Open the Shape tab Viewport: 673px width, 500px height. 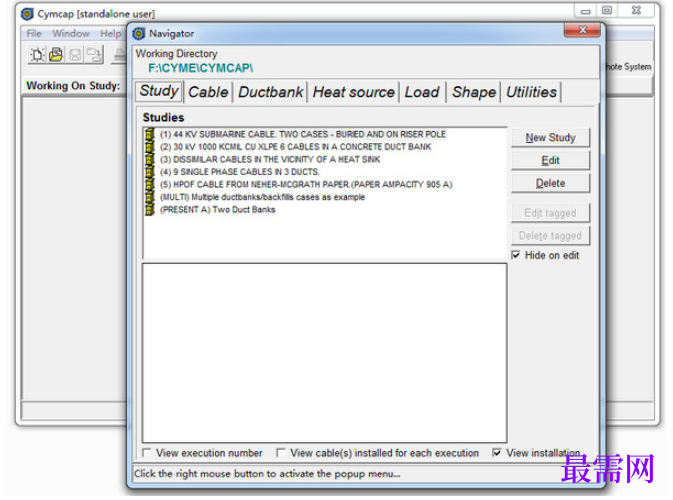(474, 92)
